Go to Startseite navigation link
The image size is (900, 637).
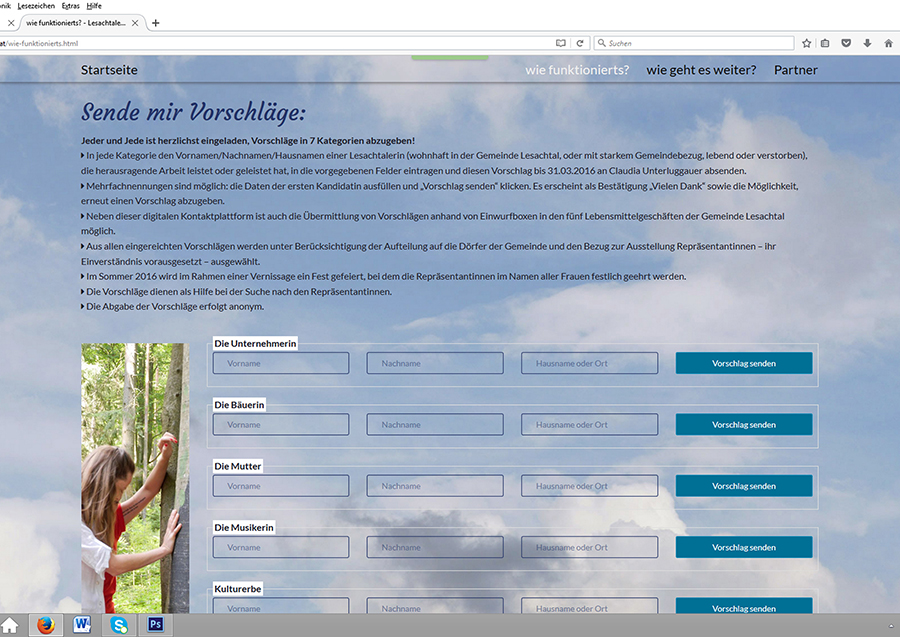pyautogui.click(x=109, y=70)
